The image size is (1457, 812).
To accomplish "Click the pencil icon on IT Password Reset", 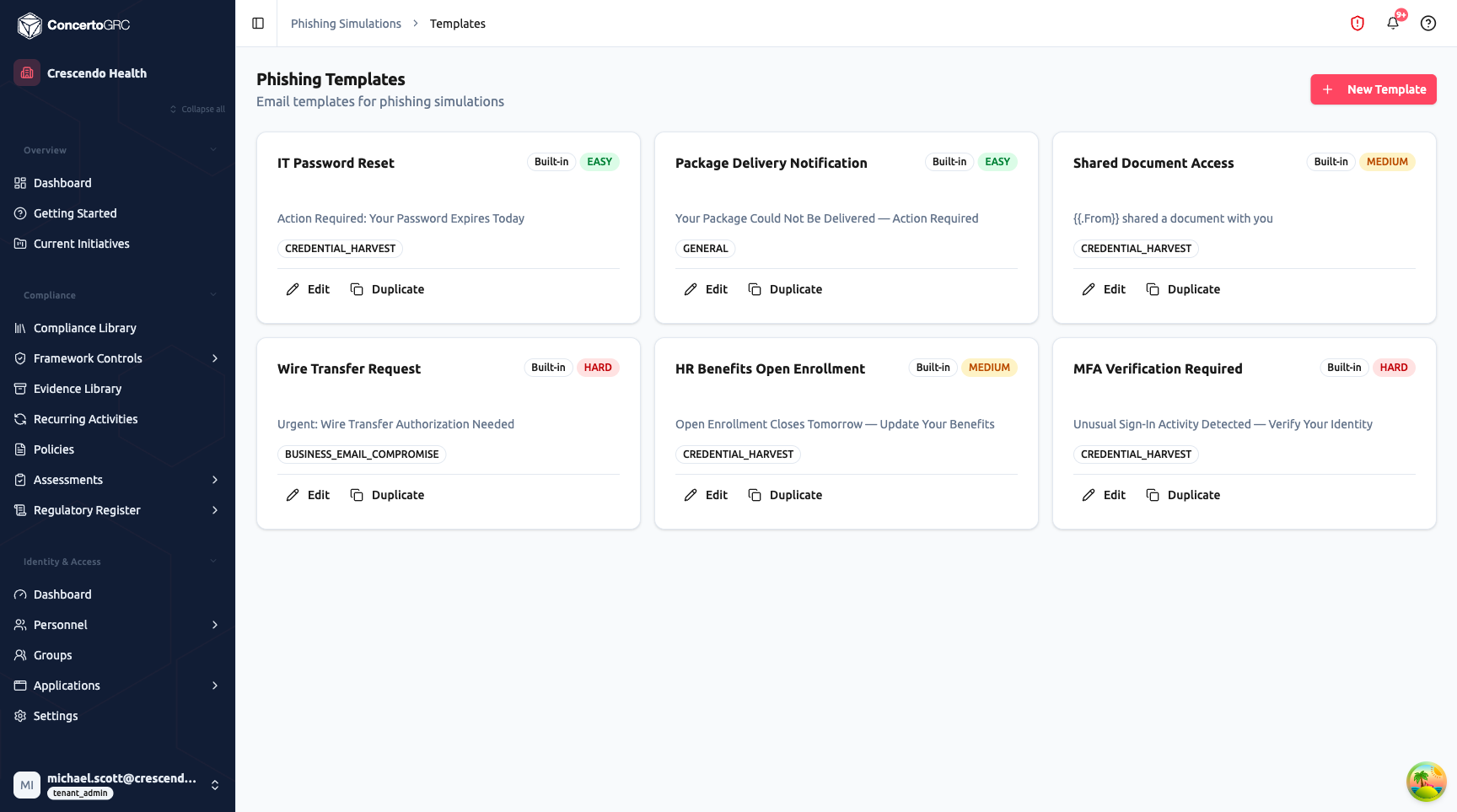I will 293,289.
